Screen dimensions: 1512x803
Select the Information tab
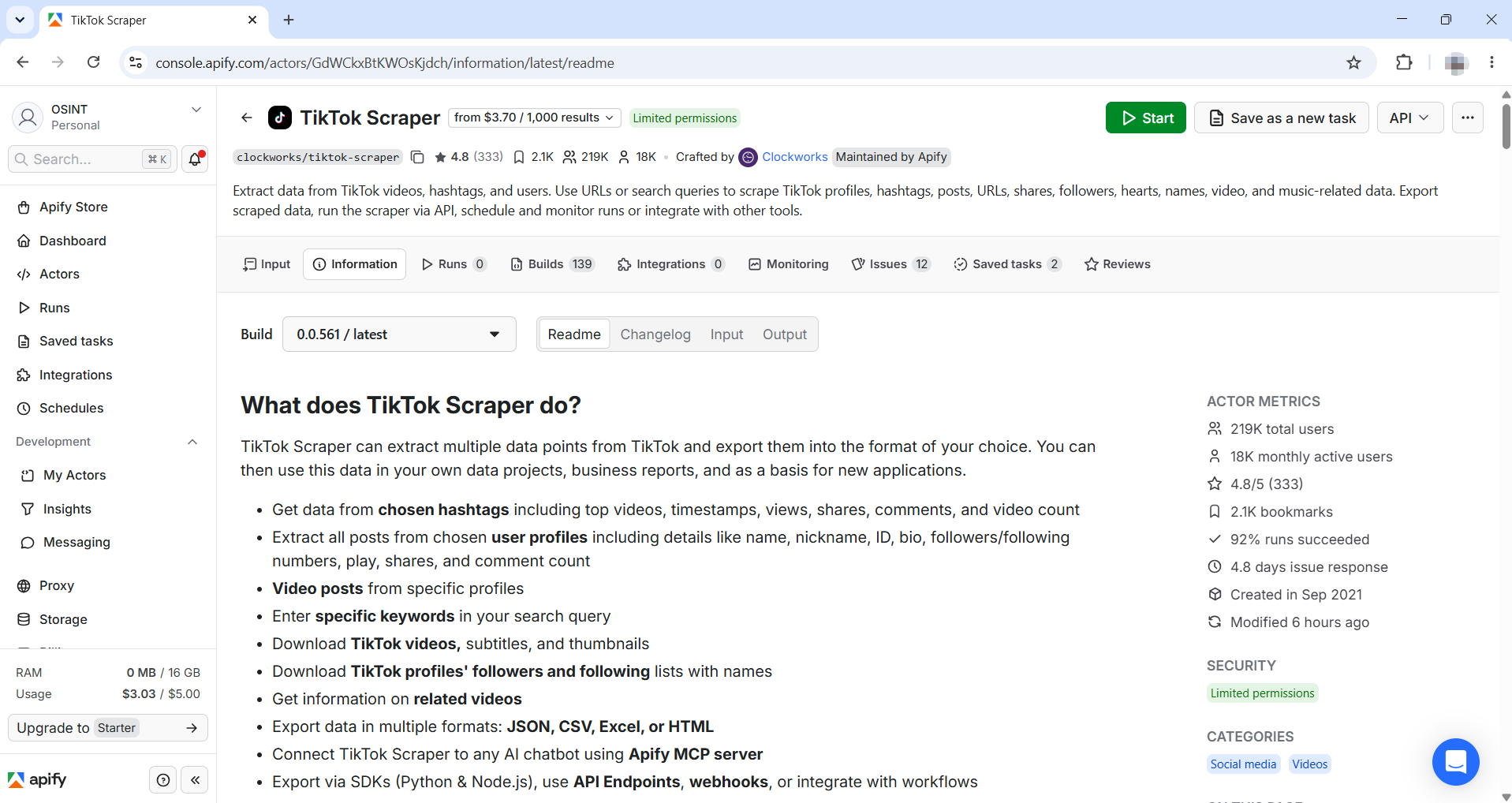355,264
